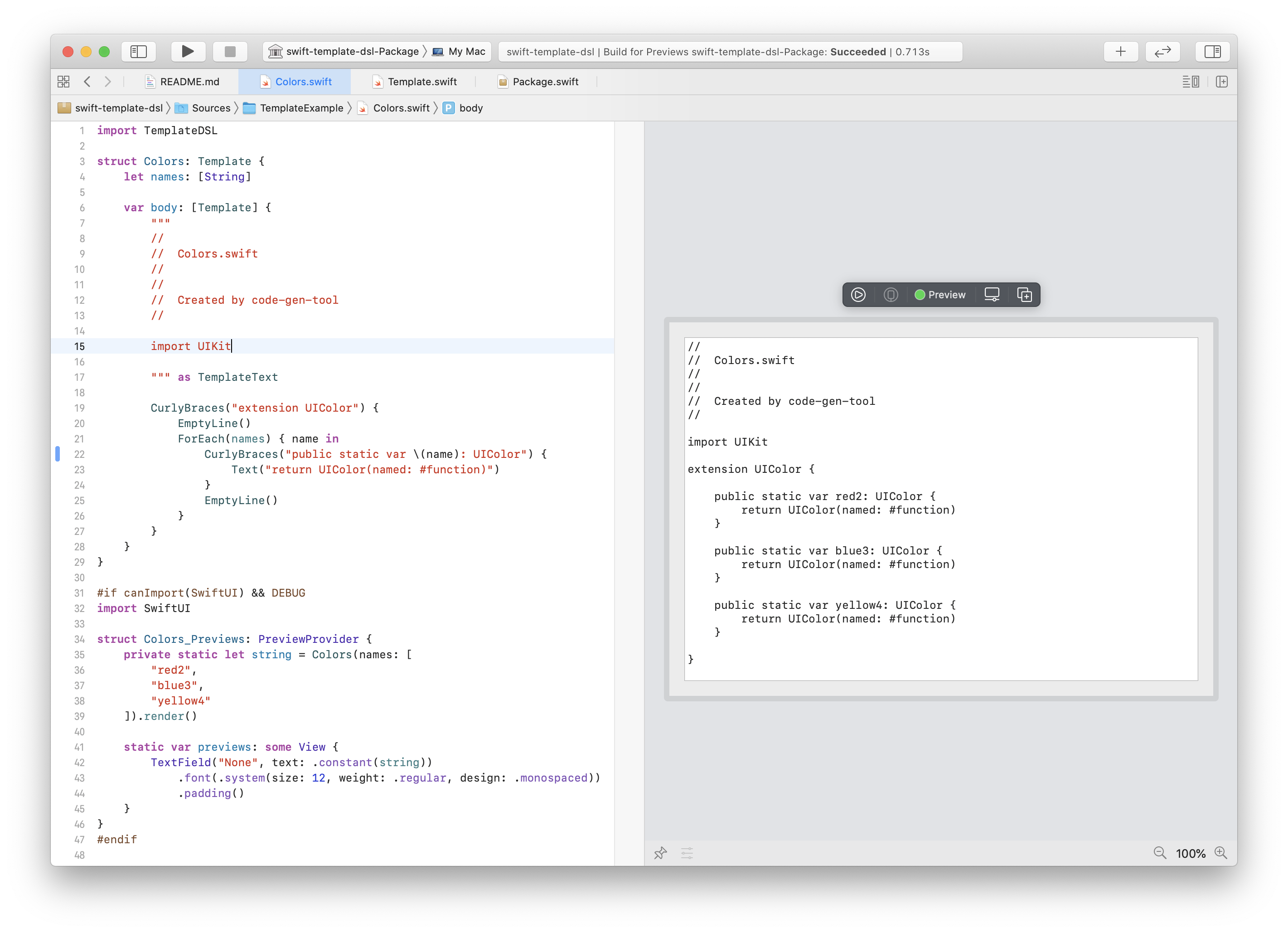Open the related items grid menu

pyautogui.click(x=63, y=82)
